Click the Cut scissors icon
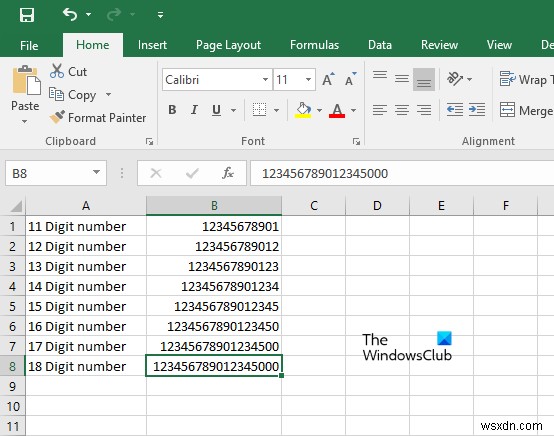Viewport: 554px width, 436px height. click(57, 71)
